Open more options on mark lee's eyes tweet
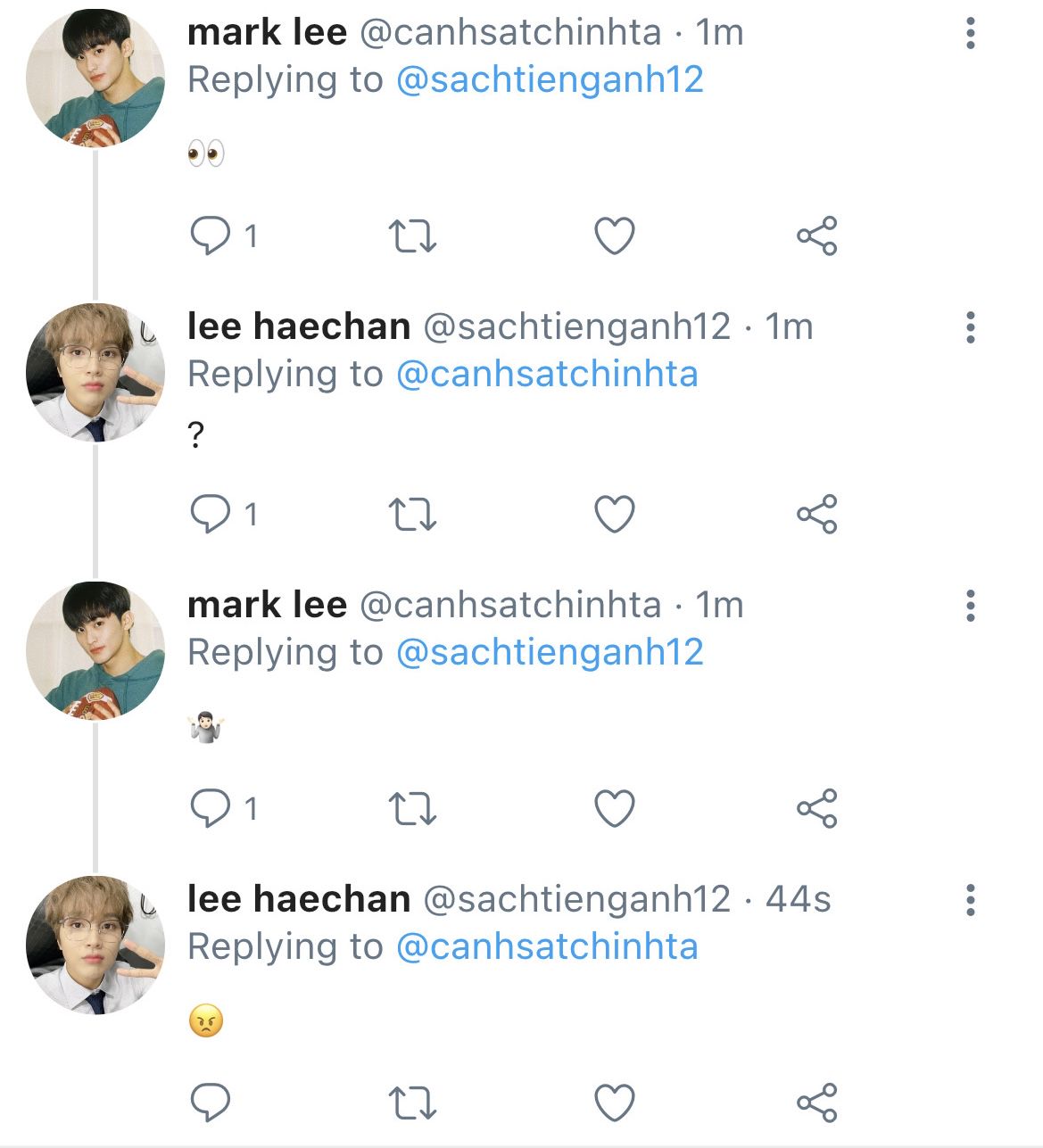 [x=970, y=34]
